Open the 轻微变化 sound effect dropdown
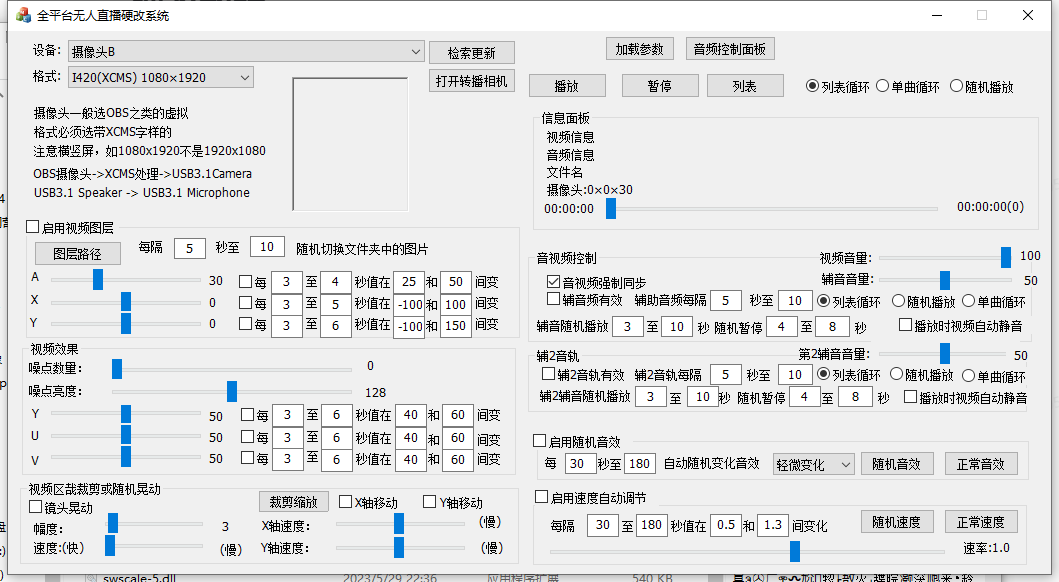The image size is (1059, 582). click(x=814, y=464)
